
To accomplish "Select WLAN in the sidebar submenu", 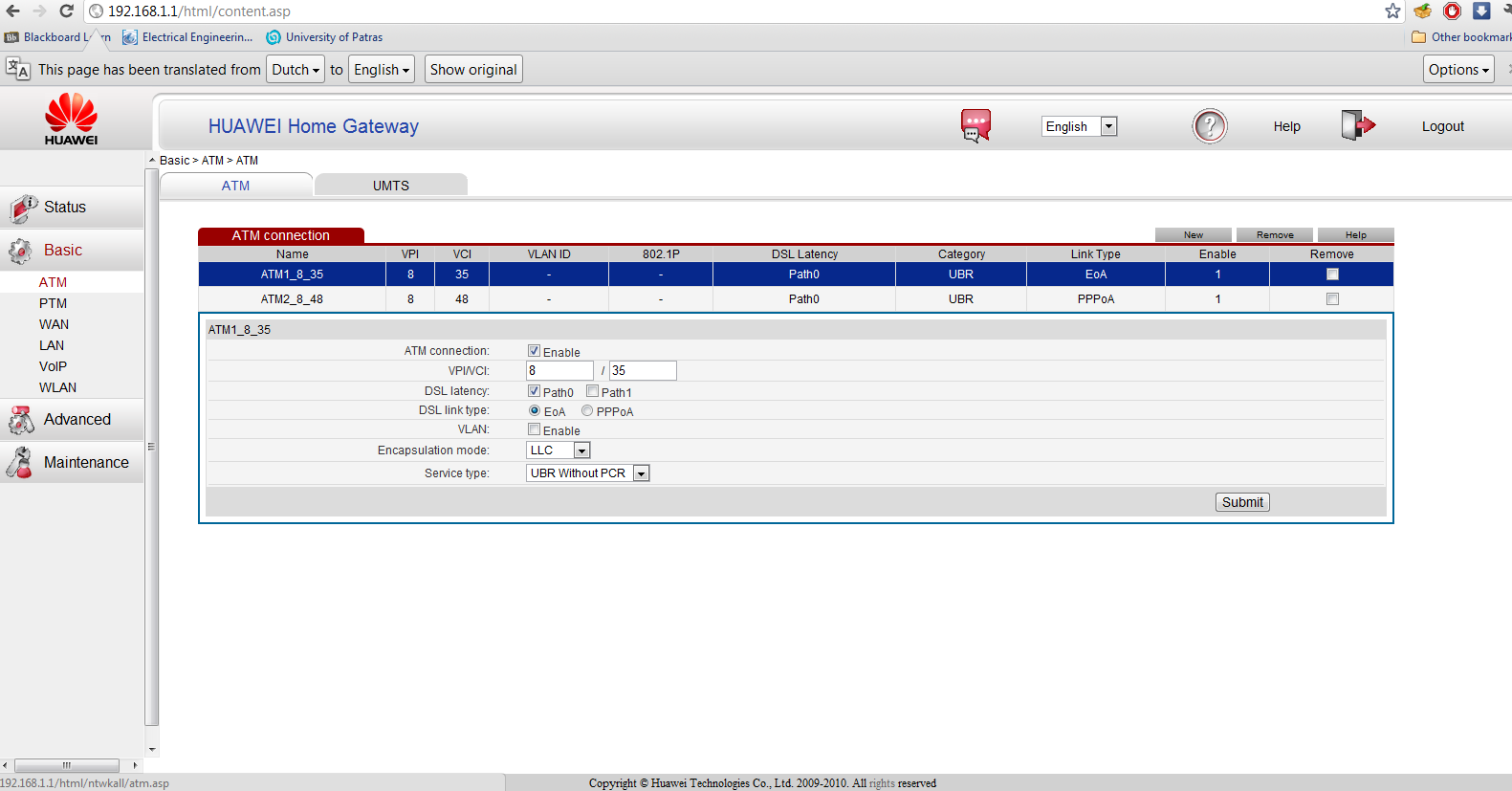I will tap(57, 387).
